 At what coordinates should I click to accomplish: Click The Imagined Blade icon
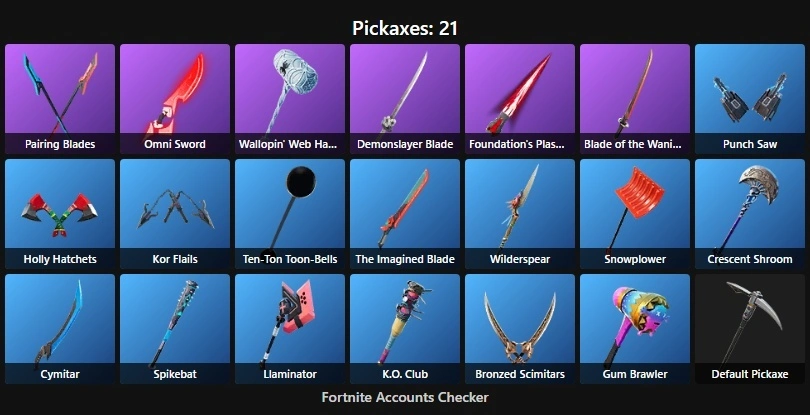tap(405, 214)
